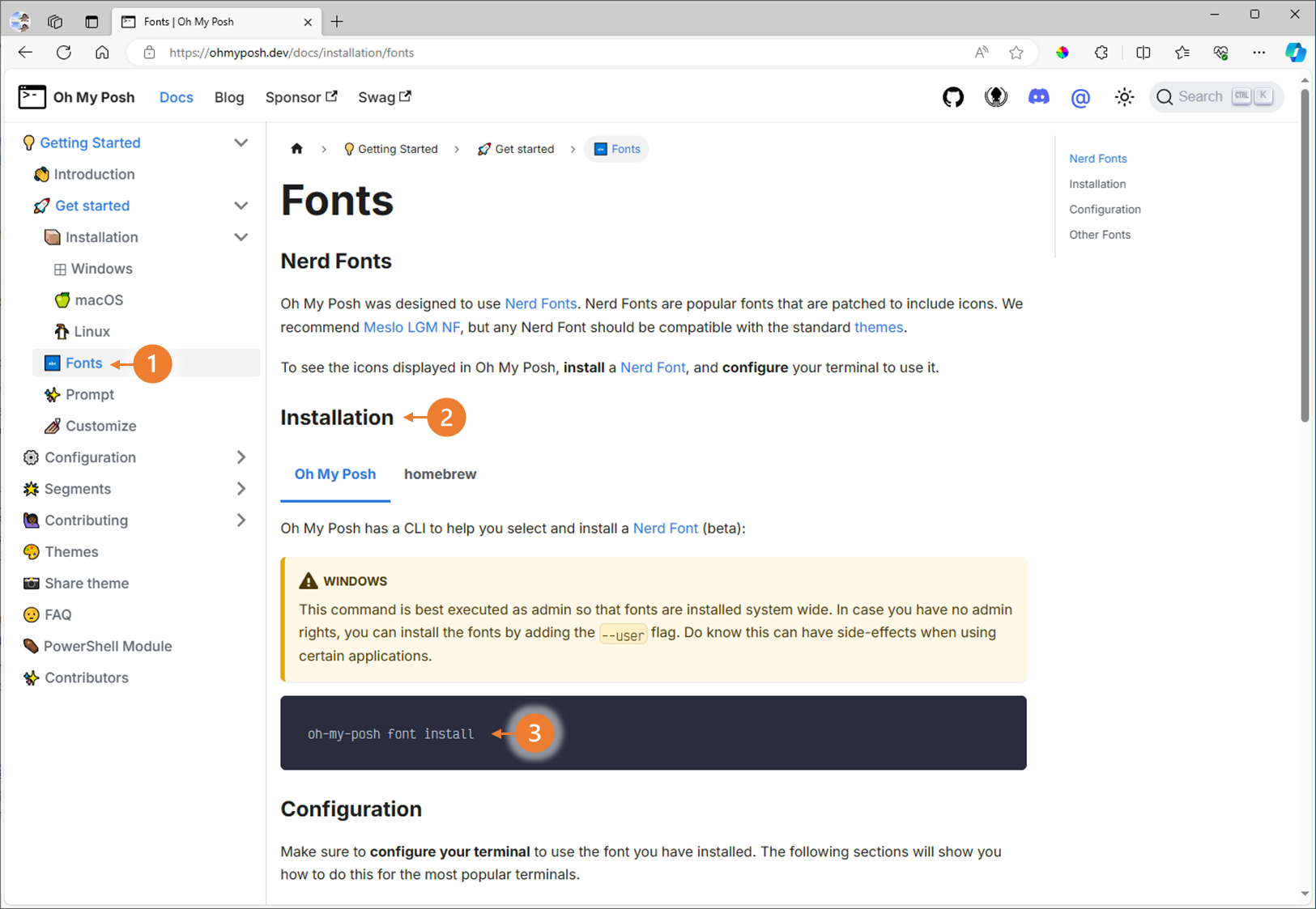Image resolution: width=1316 pixels, height=909 pixels.
Task: Click the browser address bar URL
Action: pyautogui.click(x=292, y=53)
